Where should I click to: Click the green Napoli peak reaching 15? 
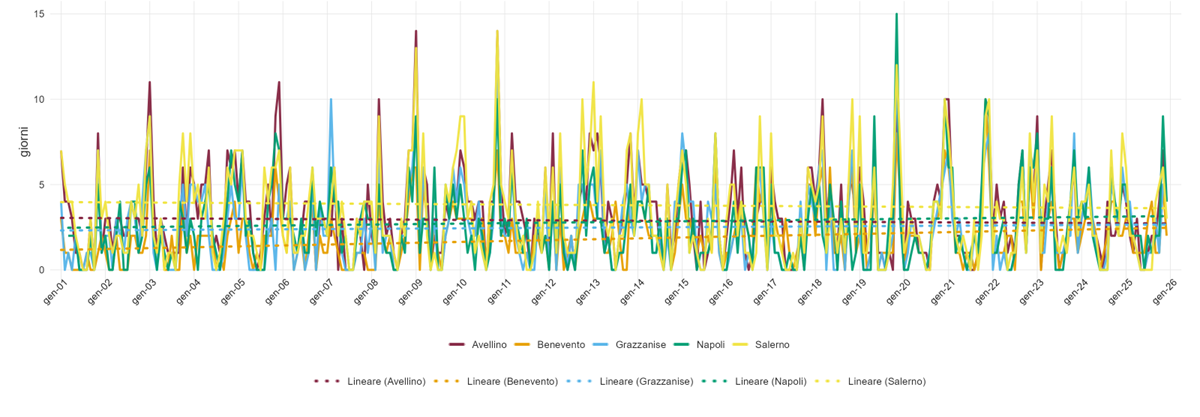pos(896,15)
